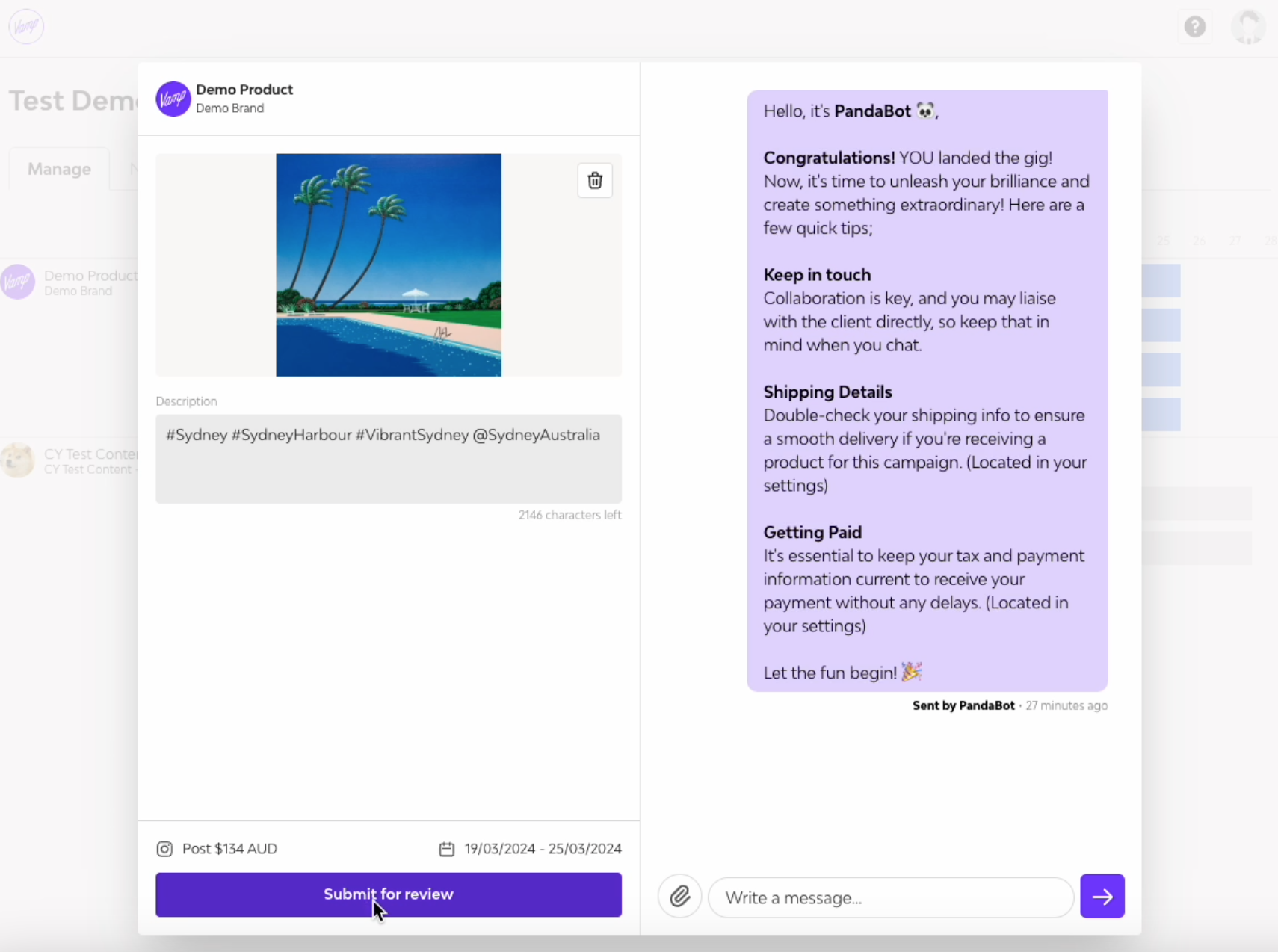This screenshot has height=952, width=1278.
Task: Click the date range 19/03/2024 - 25/03/2024
Action: click(543, 849)
